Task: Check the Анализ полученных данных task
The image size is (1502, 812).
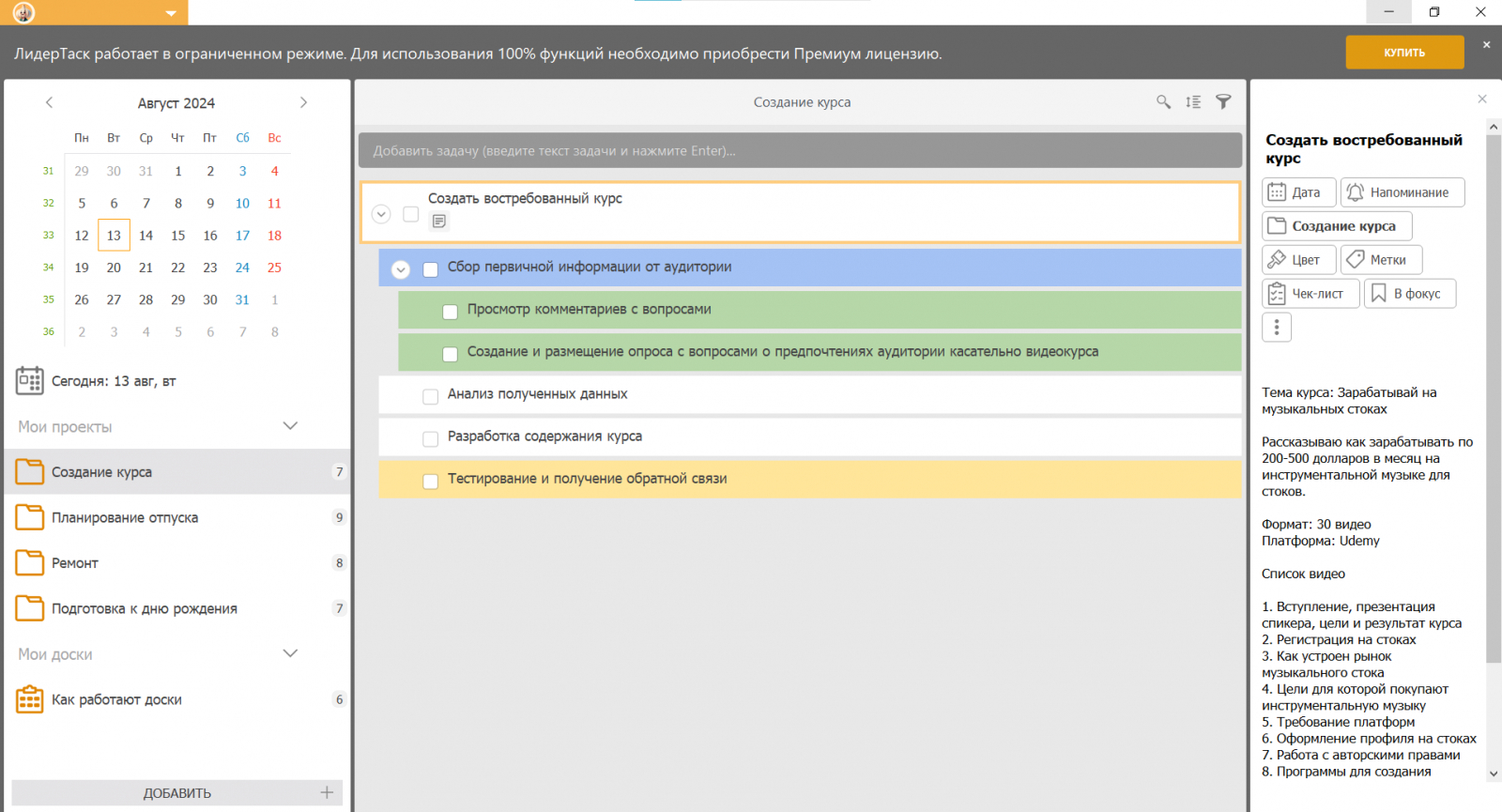Action: [431, 396]
